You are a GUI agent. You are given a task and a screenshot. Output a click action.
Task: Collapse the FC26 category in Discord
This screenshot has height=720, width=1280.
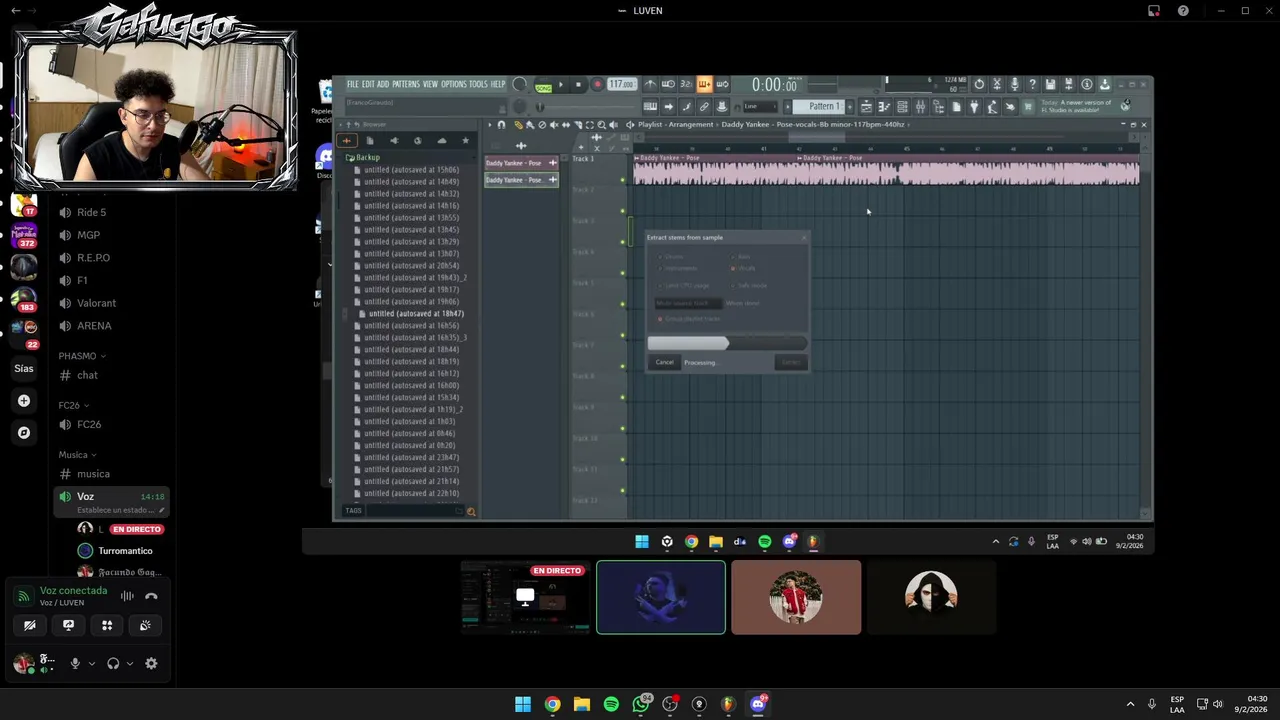click(x=73, y=405)
